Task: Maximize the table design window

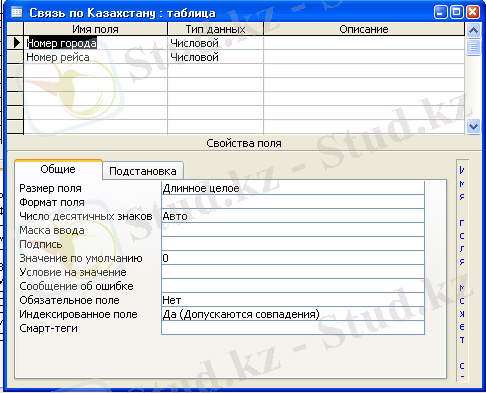Action: (x=457, y=13)
